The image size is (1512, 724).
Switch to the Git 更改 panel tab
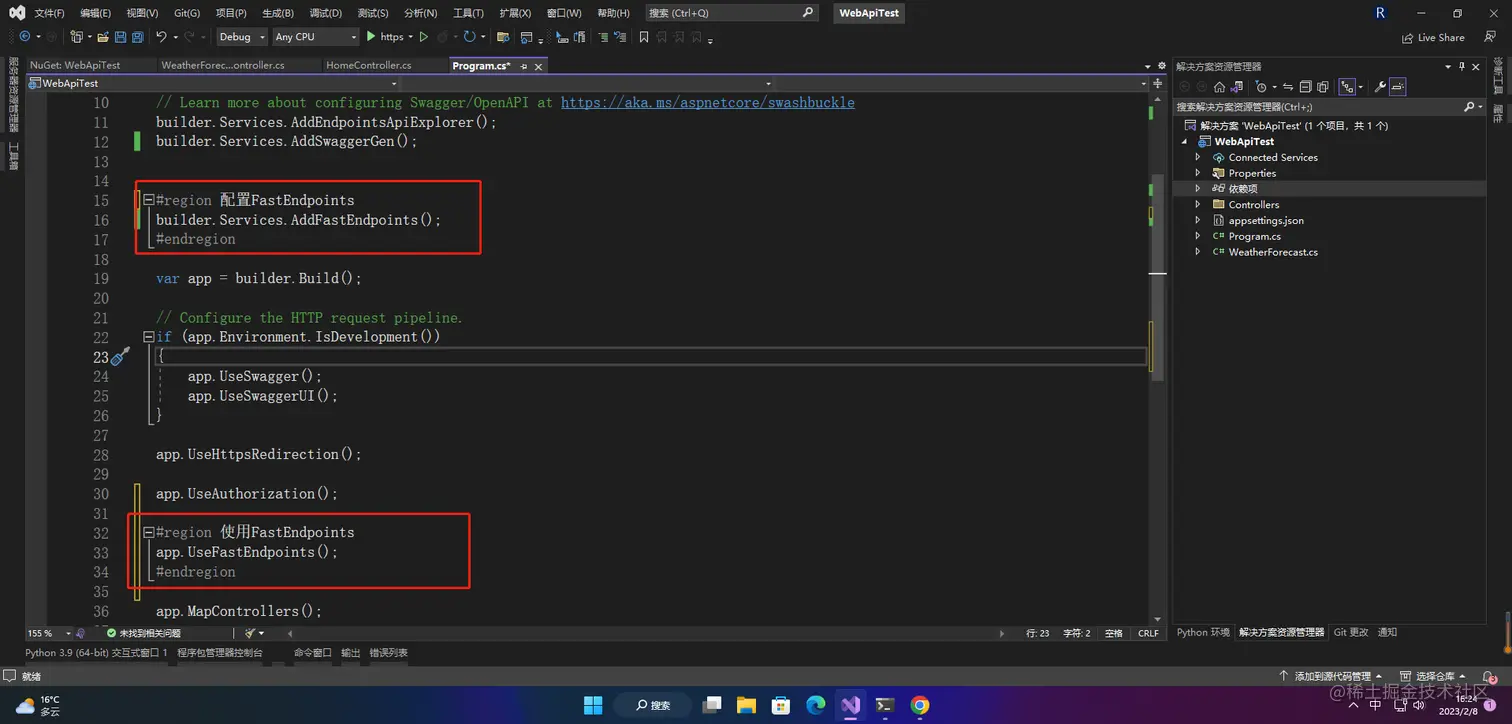[1351, 632]
